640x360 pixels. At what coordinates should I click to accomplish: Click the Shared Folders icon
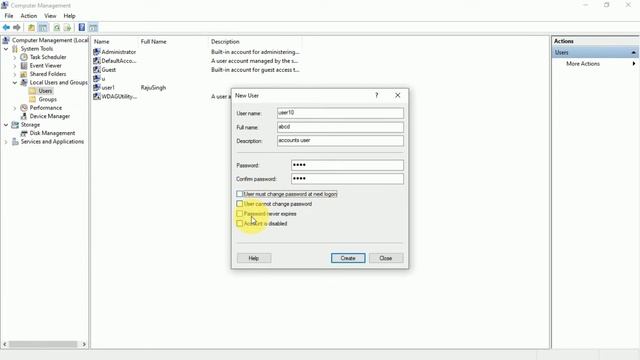[24, 74]
